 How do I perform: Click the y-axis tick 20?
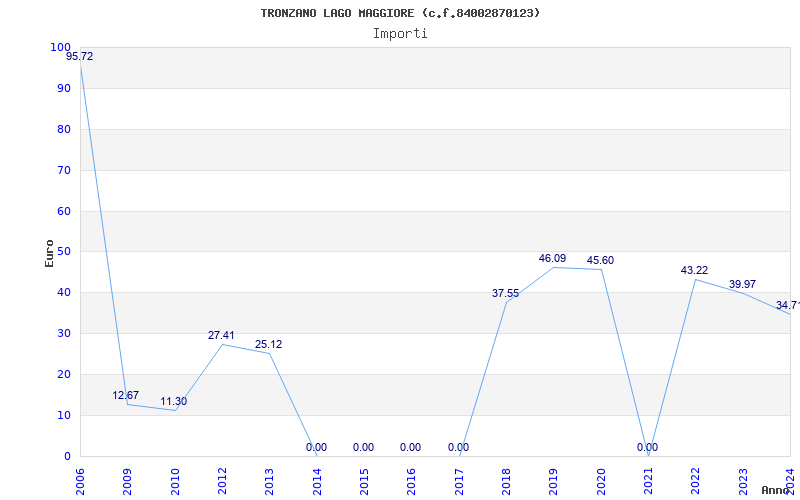[x=64, y=374]
